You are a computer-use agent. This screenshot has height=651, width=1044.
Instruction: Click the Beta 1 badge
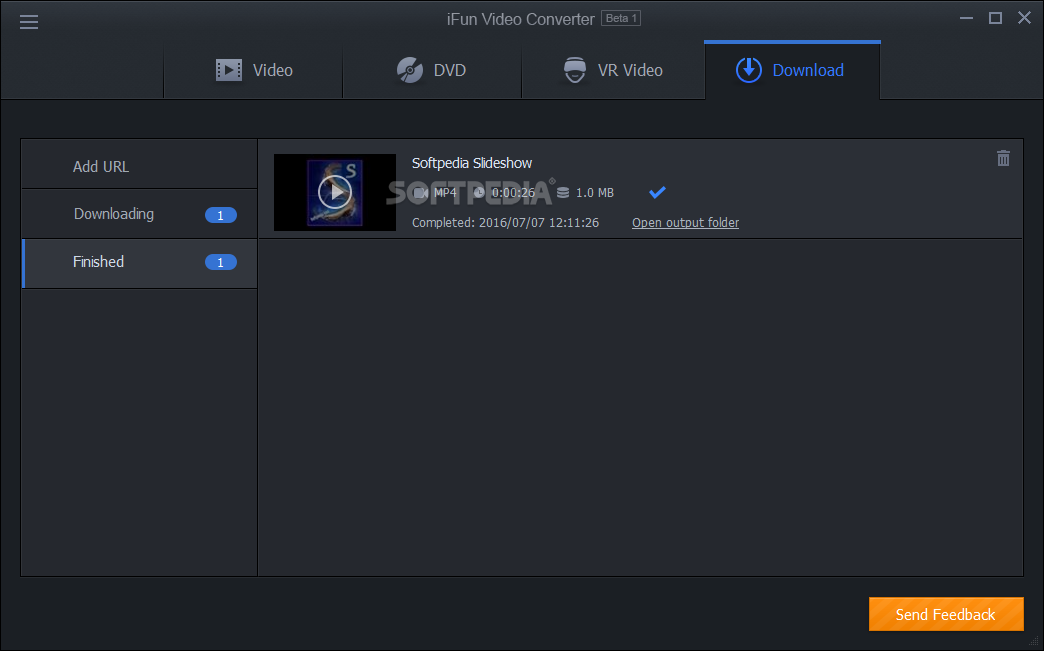click(x=621, y=18)
